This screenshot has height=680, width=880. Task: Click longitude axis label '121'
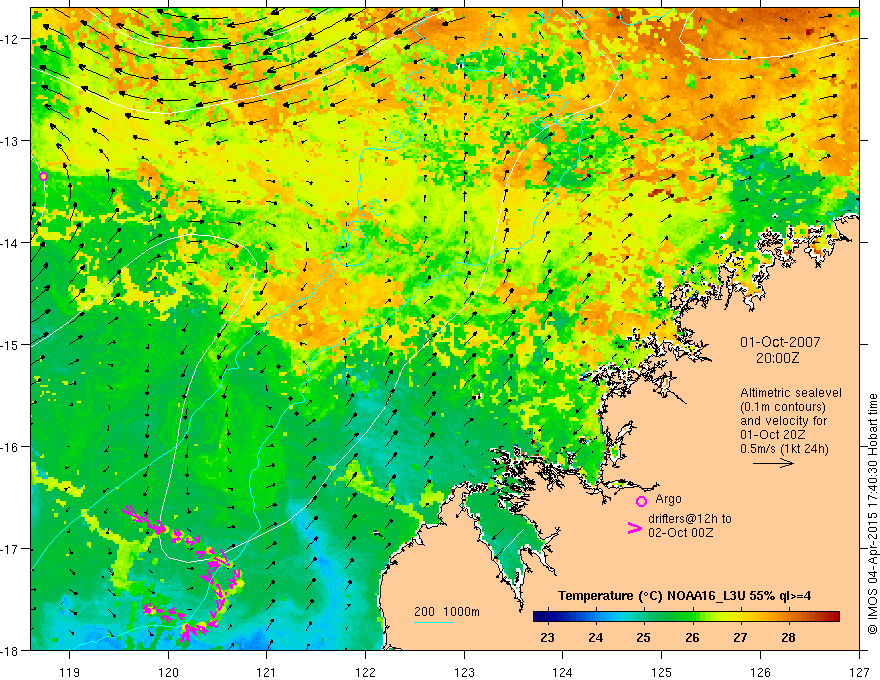267,672
